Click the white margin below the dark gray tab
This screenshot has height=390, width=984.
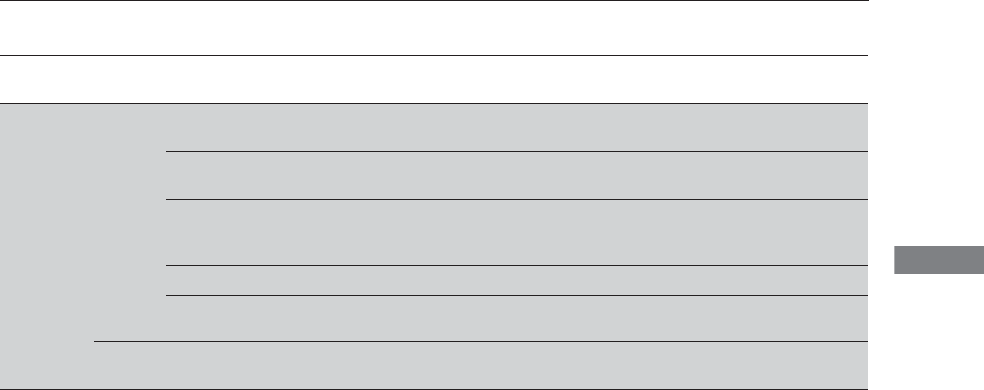click(x=926, y=332)
